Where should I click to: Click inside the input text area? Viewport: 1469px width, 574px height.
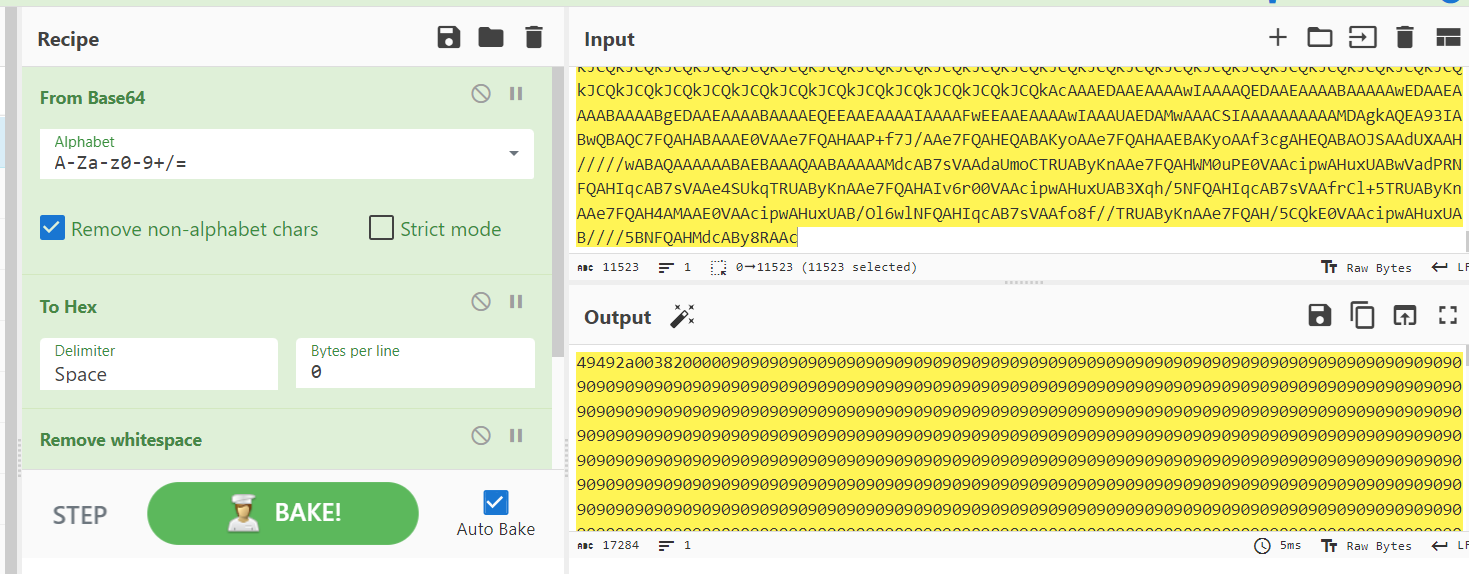click(x=1019, y=158)
